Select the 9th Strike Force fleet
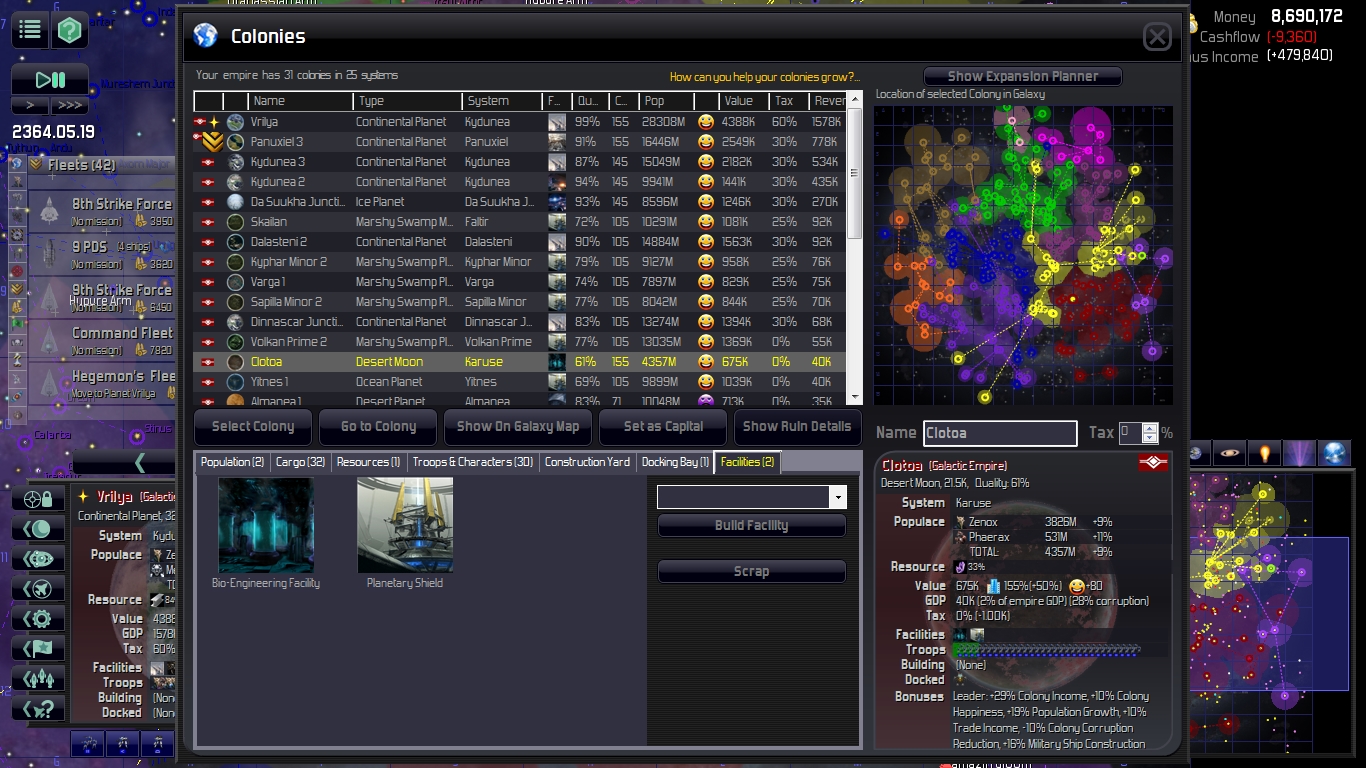Image resolution: width=1366 pixels, height=768 pixels. [103, 297]
